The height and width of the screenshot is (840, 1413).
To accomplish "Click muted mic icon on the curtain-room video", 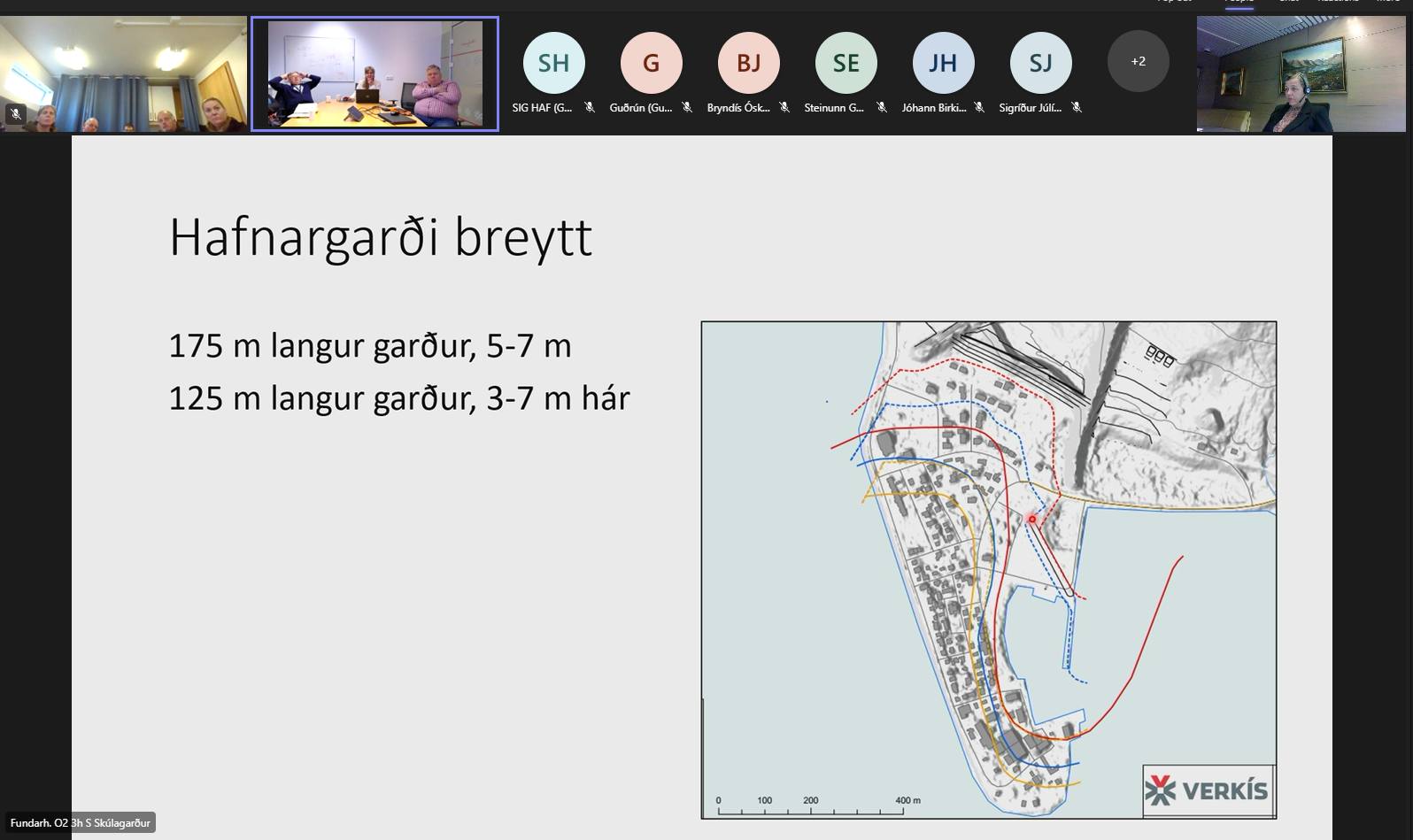I will [x=15, y=113].
